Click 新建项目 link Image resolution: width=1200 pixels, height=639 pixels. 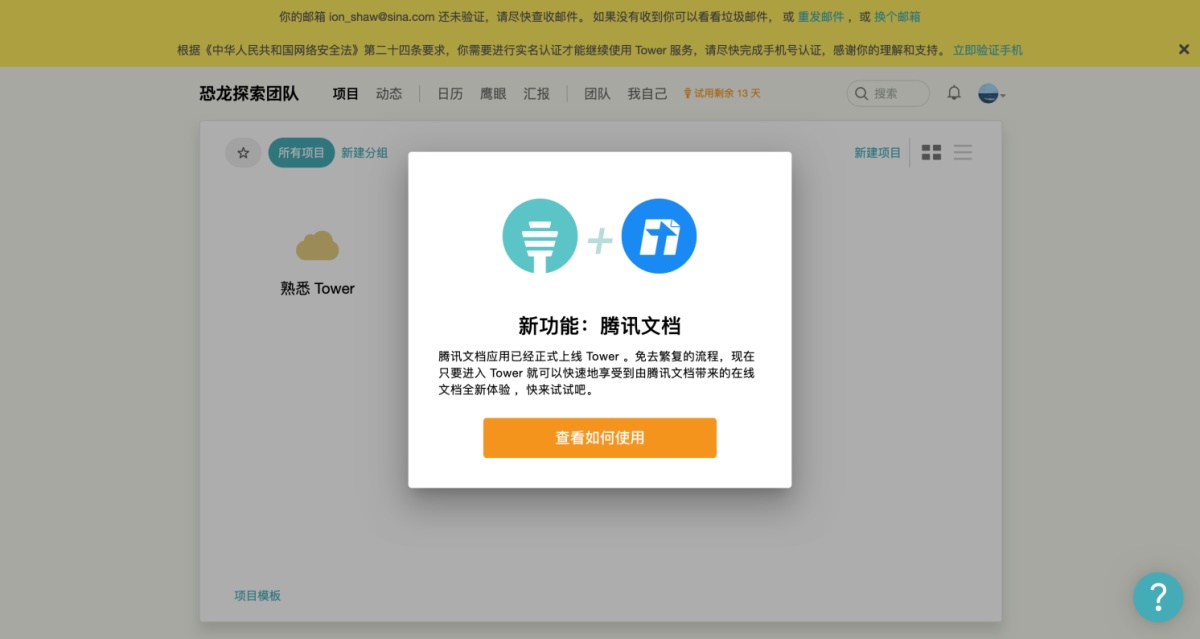pos(877,153)
